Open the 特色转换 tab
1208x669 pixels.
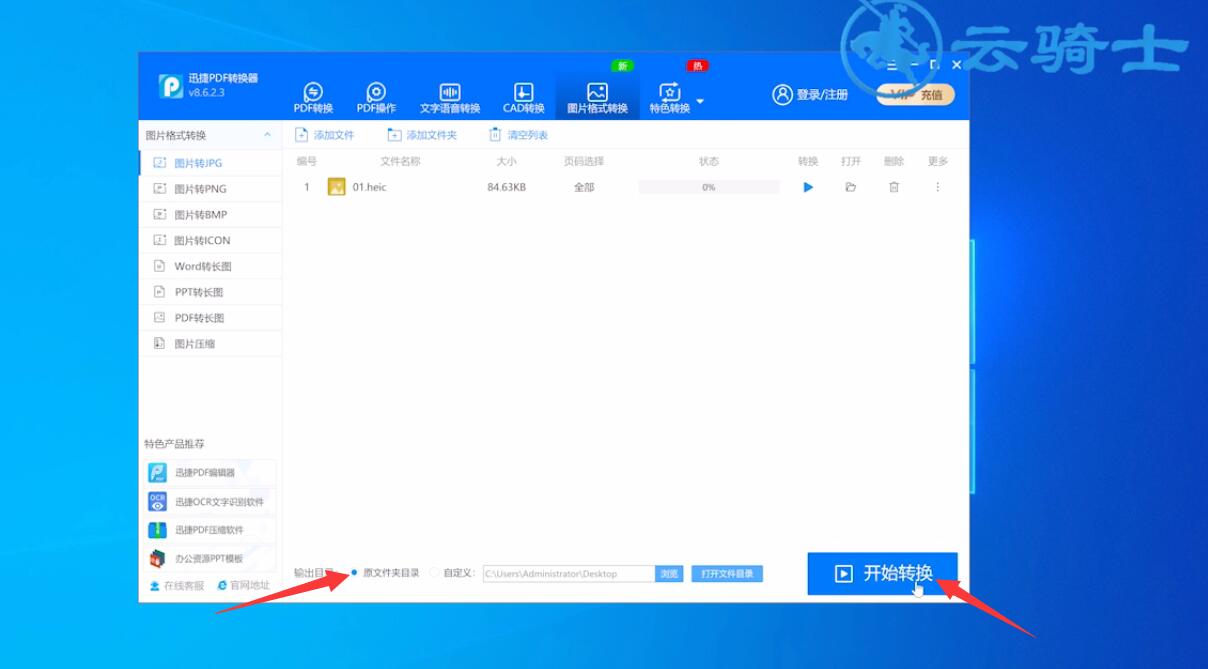click(670, 98)
